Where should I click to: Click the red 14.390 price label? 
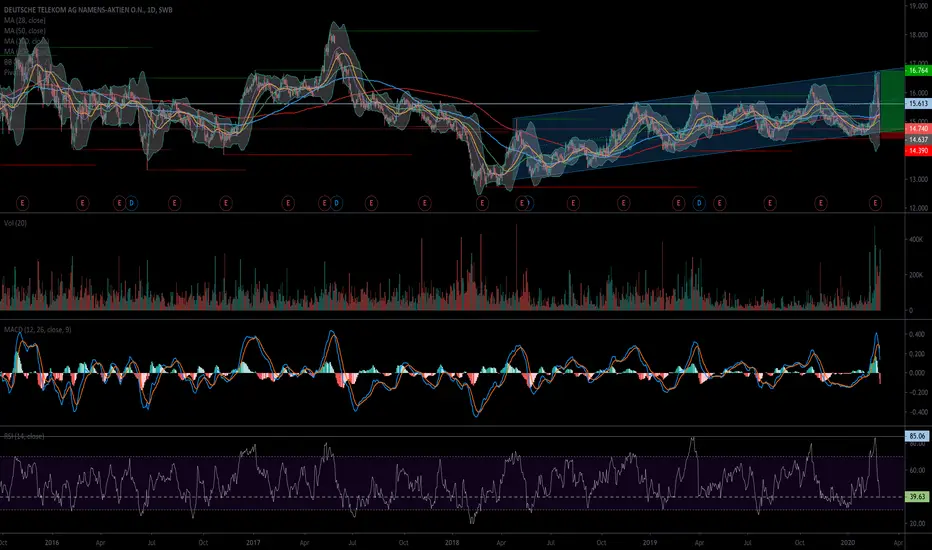[x=918, y=151]
